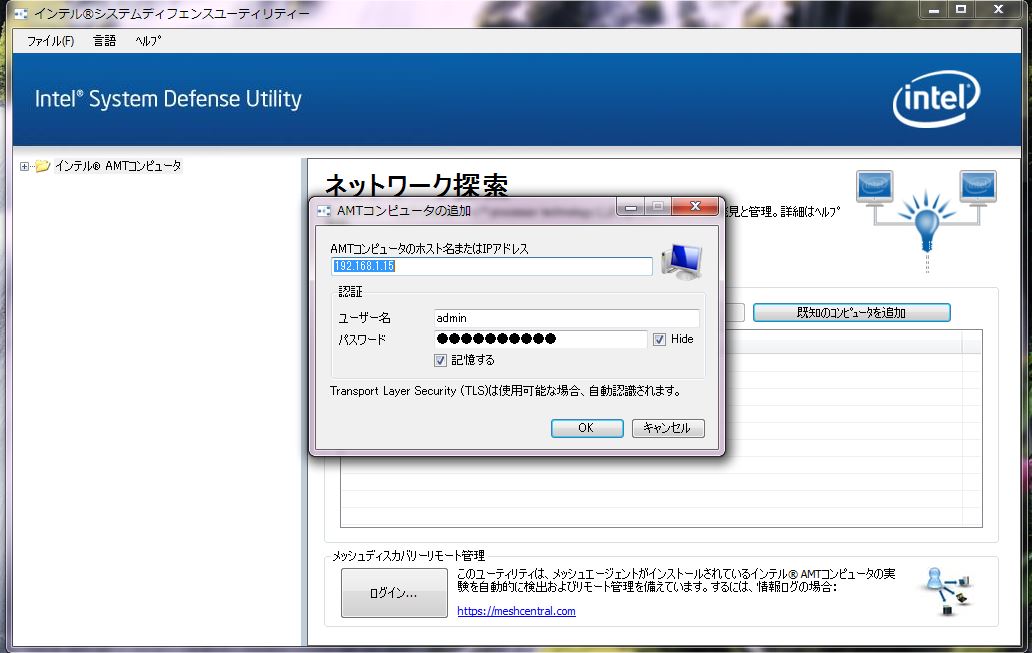Click the dialog title bar icon of AMTコンピュータの追加
1032x653 pixels.
(324, 211)
